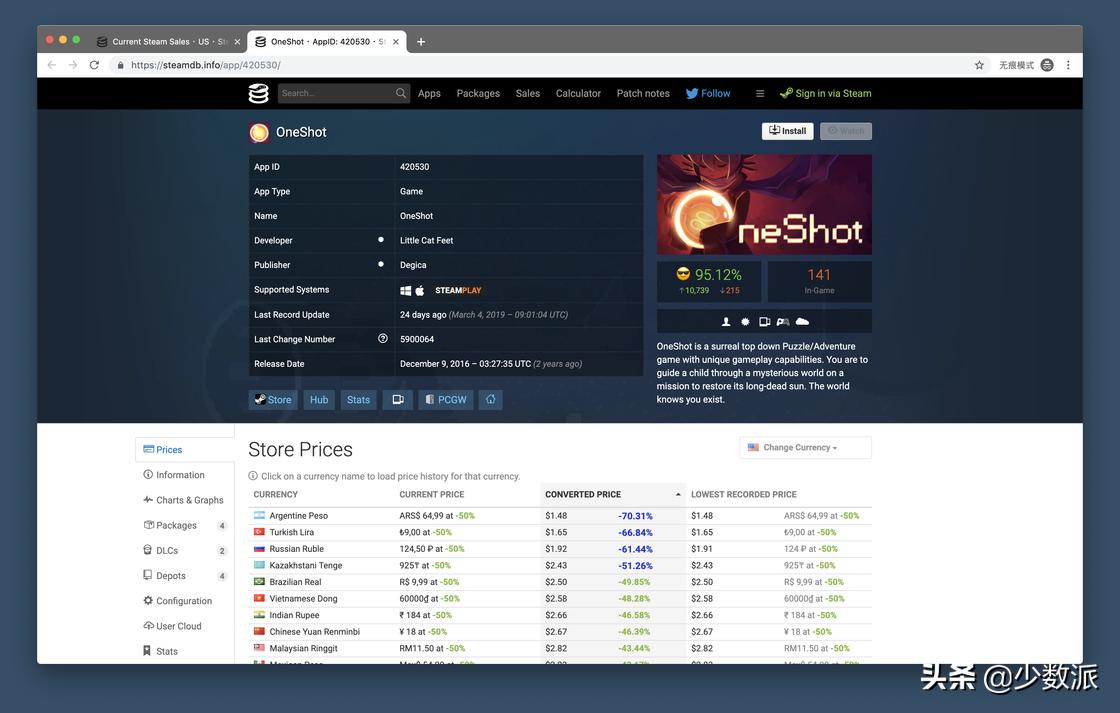Image resolution: width=1120 pixels, height=713 pixels.
Task: Click the browser back arrow
Action: 51,65
